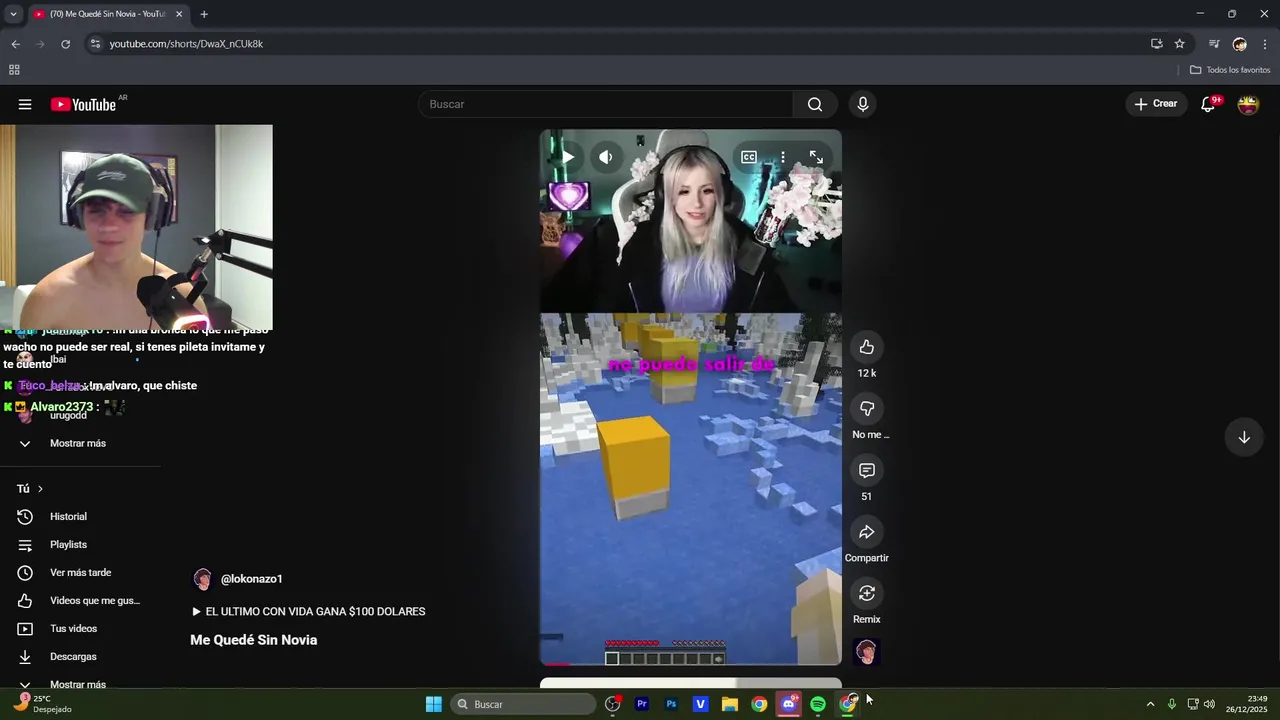Click the Windows taskbar Buscar box
The image size is (1280, 720).
click(522, 704)
